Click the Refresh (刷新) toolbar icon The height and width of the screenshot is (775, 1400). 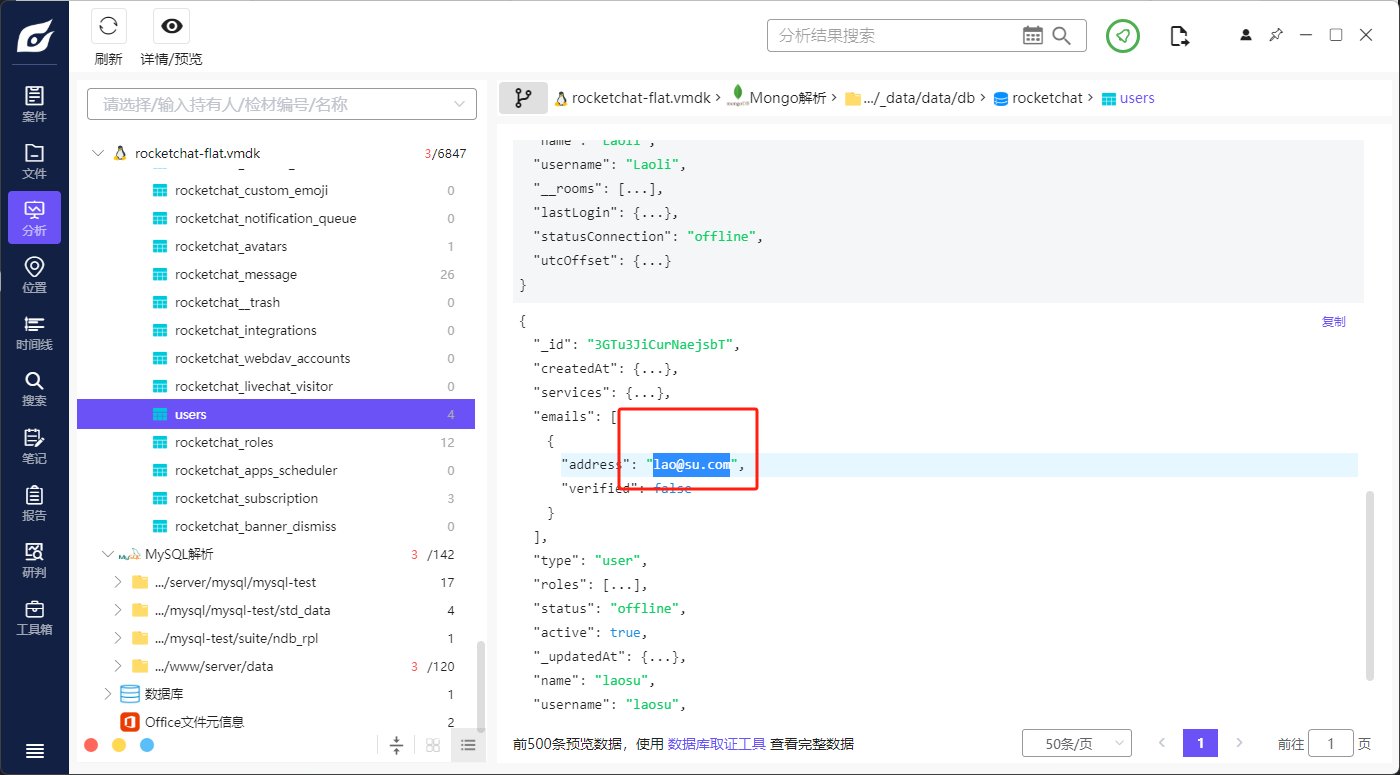tap(108, 26)
